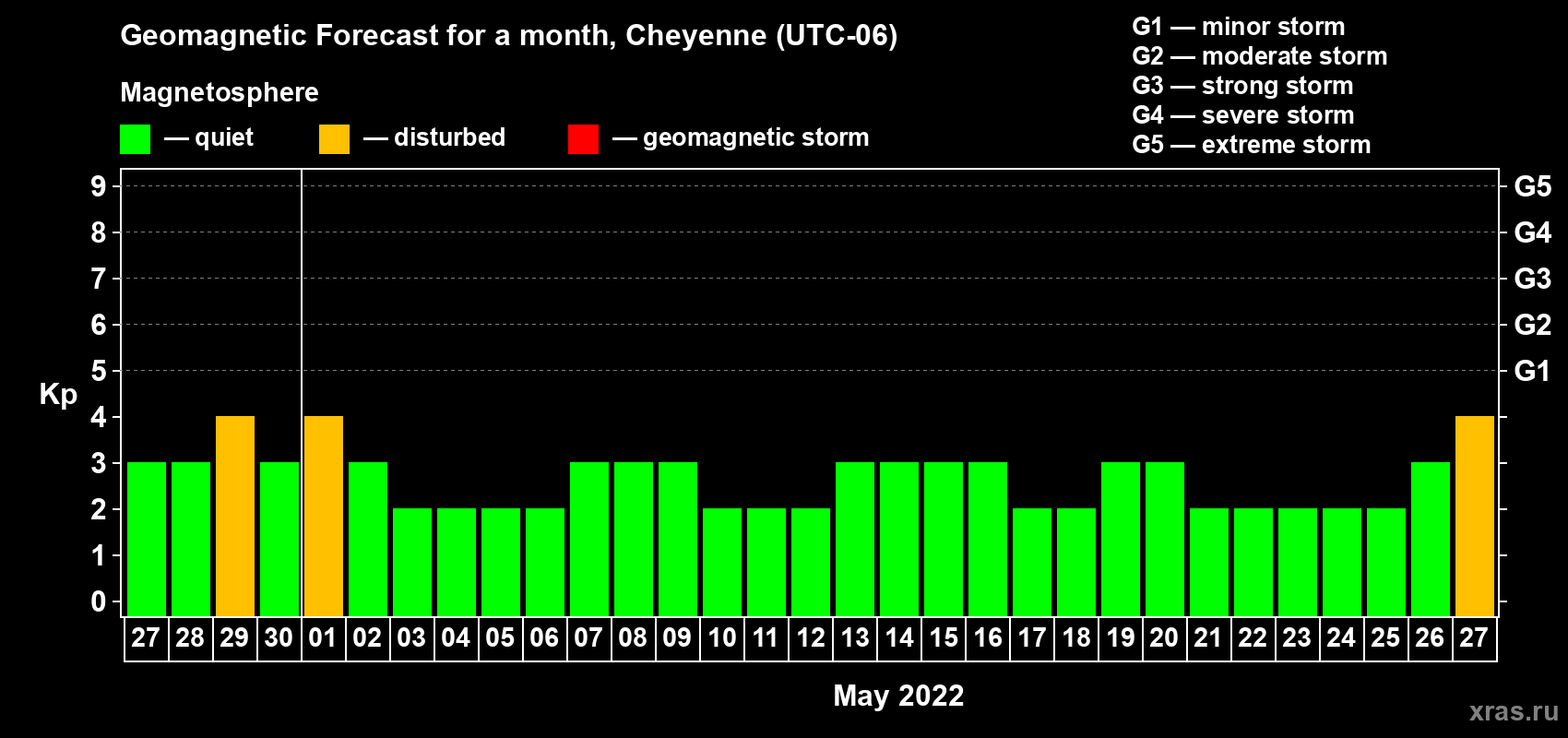
Task: Click the orange bar for April 29
Action: click(235, 517)
